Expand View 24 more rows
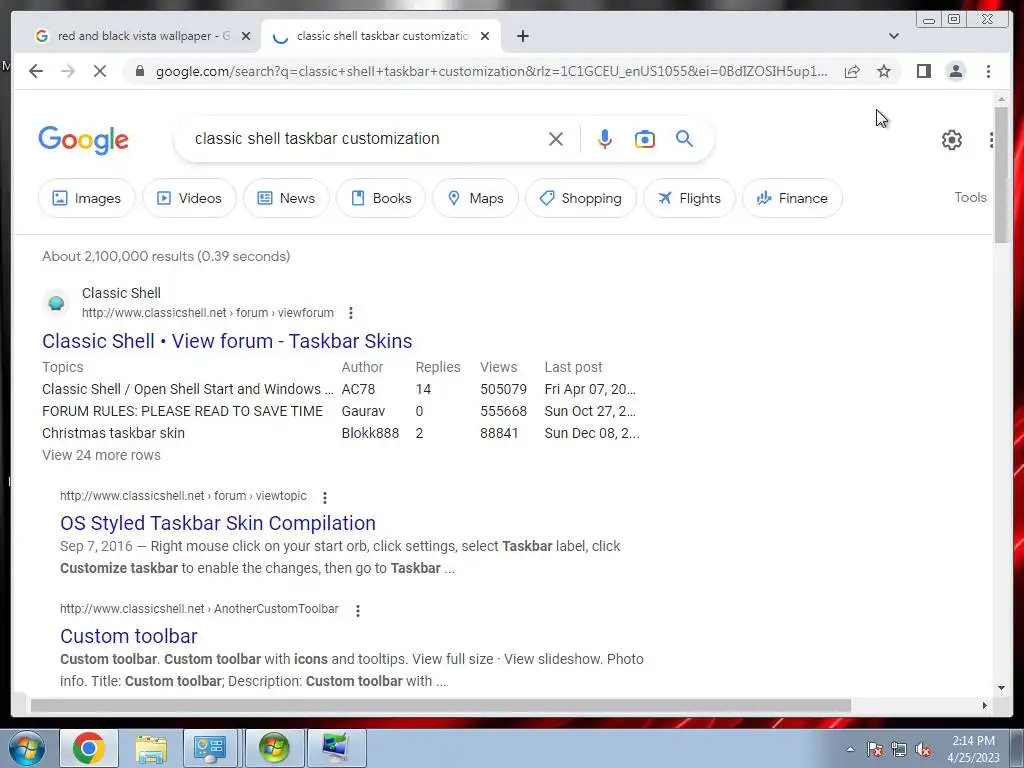The width and height of the screenshot is (1024, 768). tap(101, 455)
